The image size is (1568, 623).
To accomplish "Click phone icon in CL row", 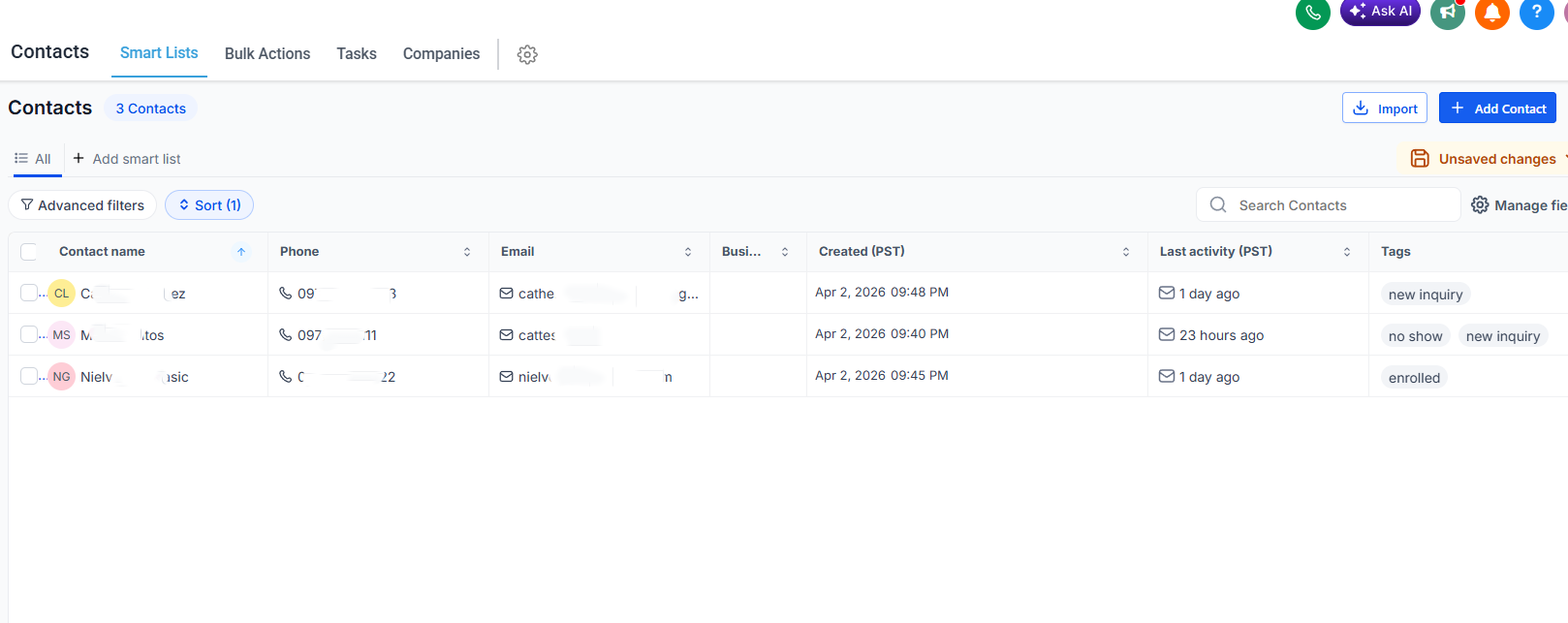I will point(286,293).
